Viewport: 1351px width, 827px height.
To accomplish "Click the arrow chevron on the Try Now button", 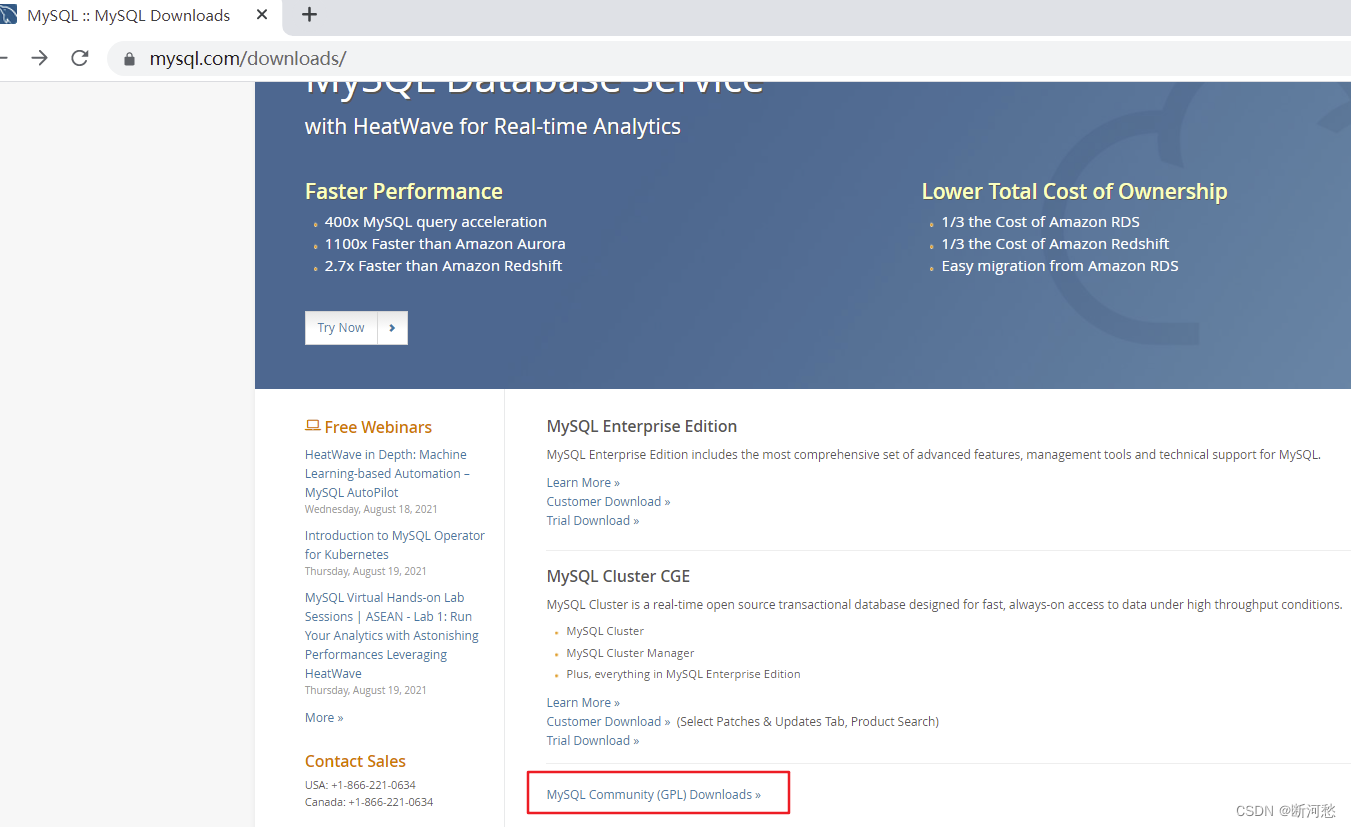I will (x=392, y=327).
